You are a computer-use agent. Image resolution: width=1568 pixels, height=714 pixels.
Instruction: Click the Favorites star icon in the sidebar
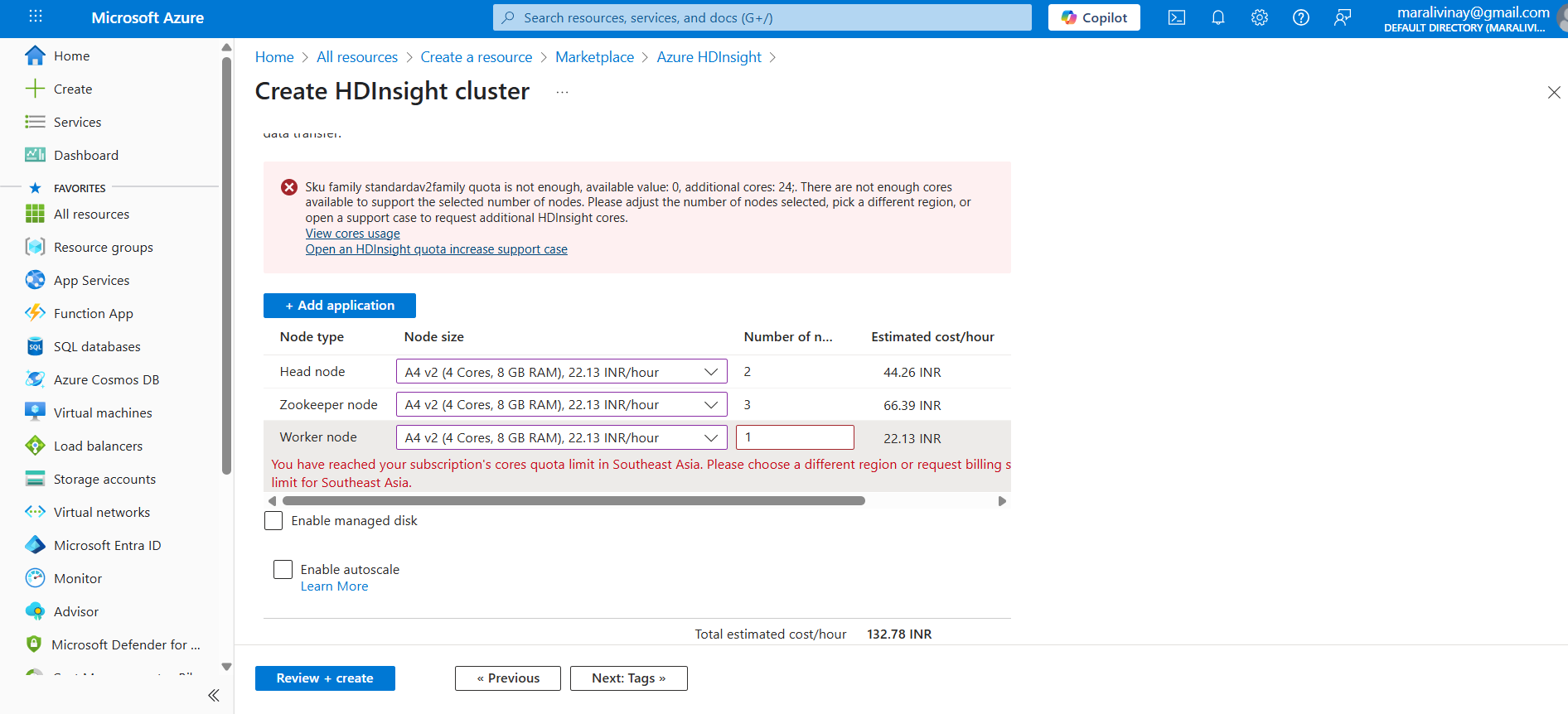tap(35, 188)
